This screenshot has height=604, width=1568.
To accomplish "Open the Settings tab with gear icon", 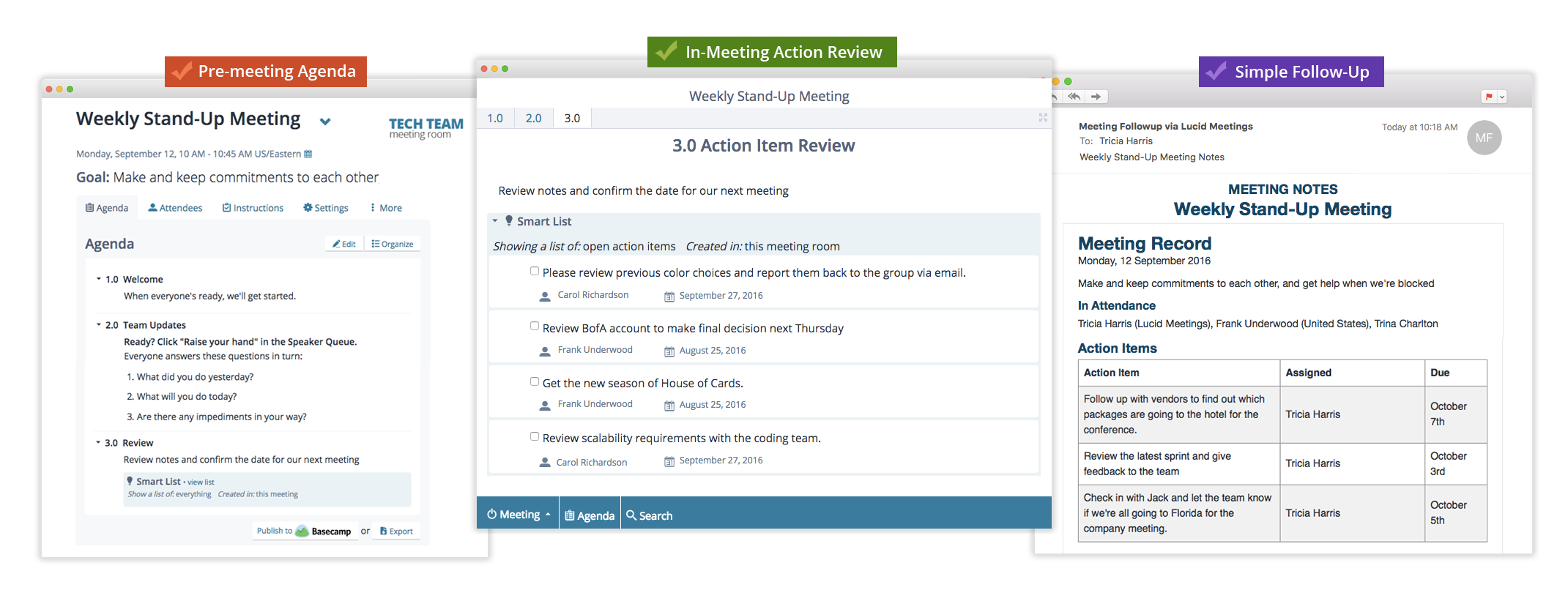I will tap(326, 208).
